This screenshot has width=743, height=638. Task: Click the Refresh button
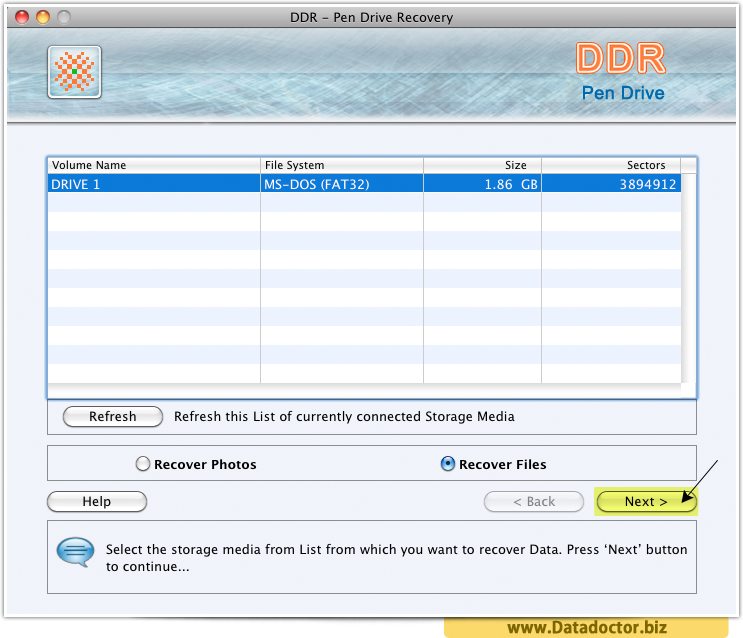tap(113, 416)
